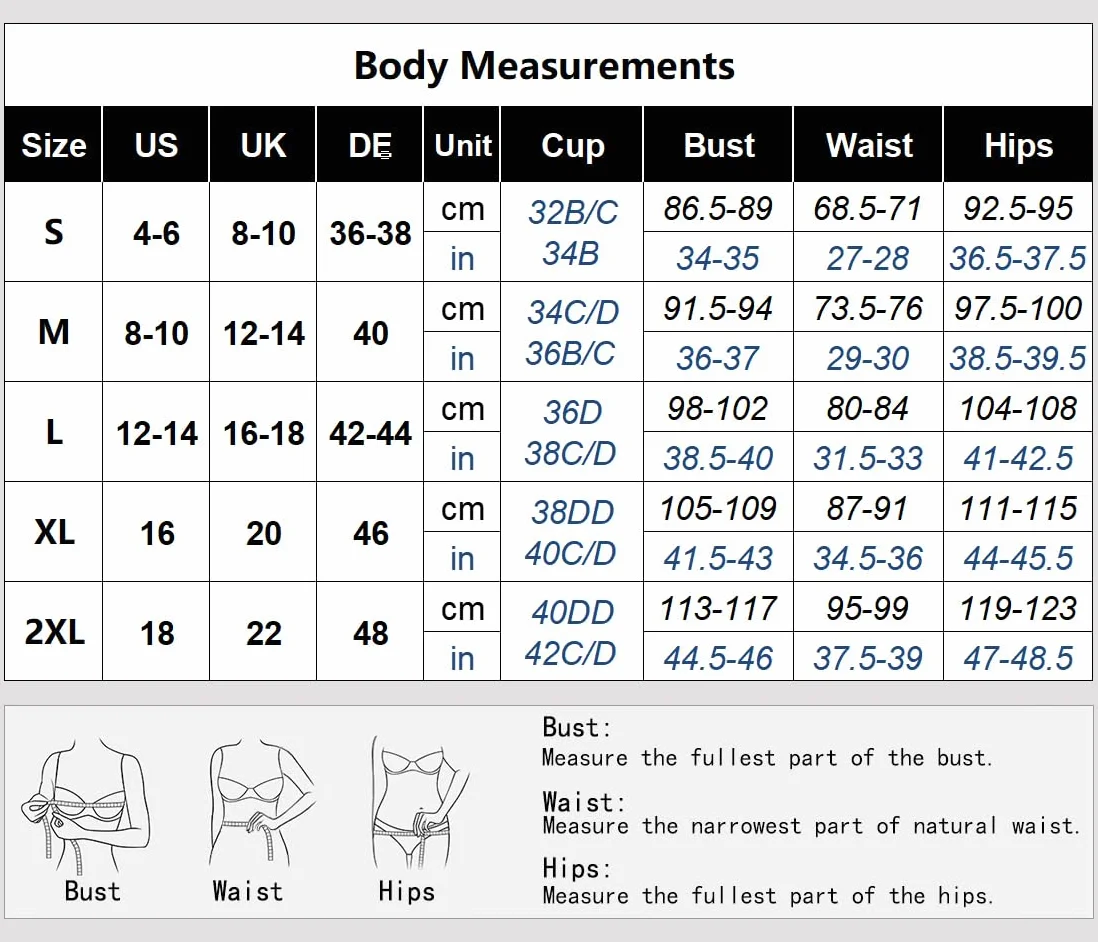Click the Hips label under illustration
1098x942 pixels.
(406, 892)
